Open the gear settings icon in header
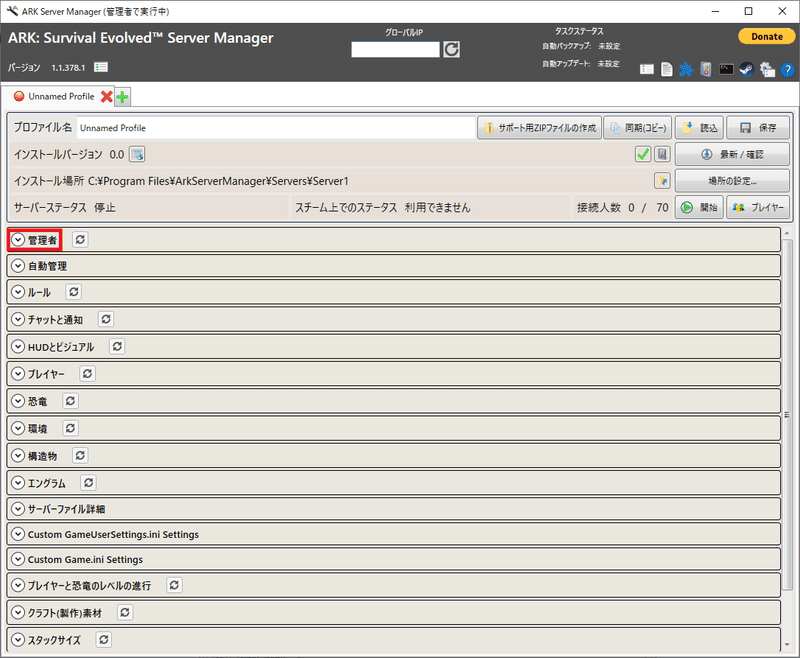This screenshot has width=800, height=658. point(767,69)
